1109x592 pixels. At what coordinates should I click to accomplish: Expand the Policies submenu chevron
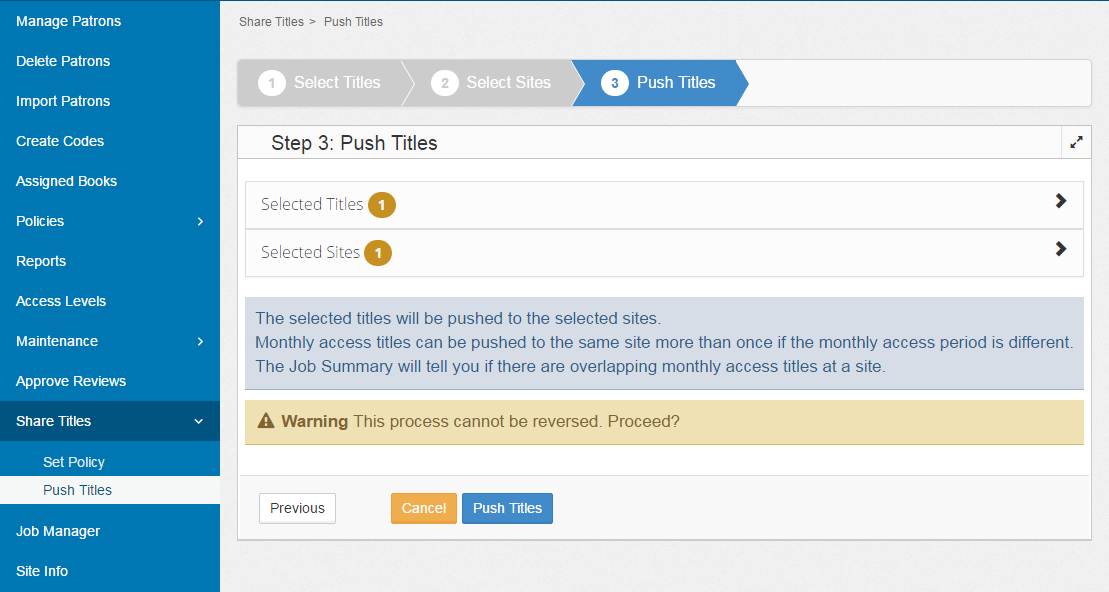[200, 221]
